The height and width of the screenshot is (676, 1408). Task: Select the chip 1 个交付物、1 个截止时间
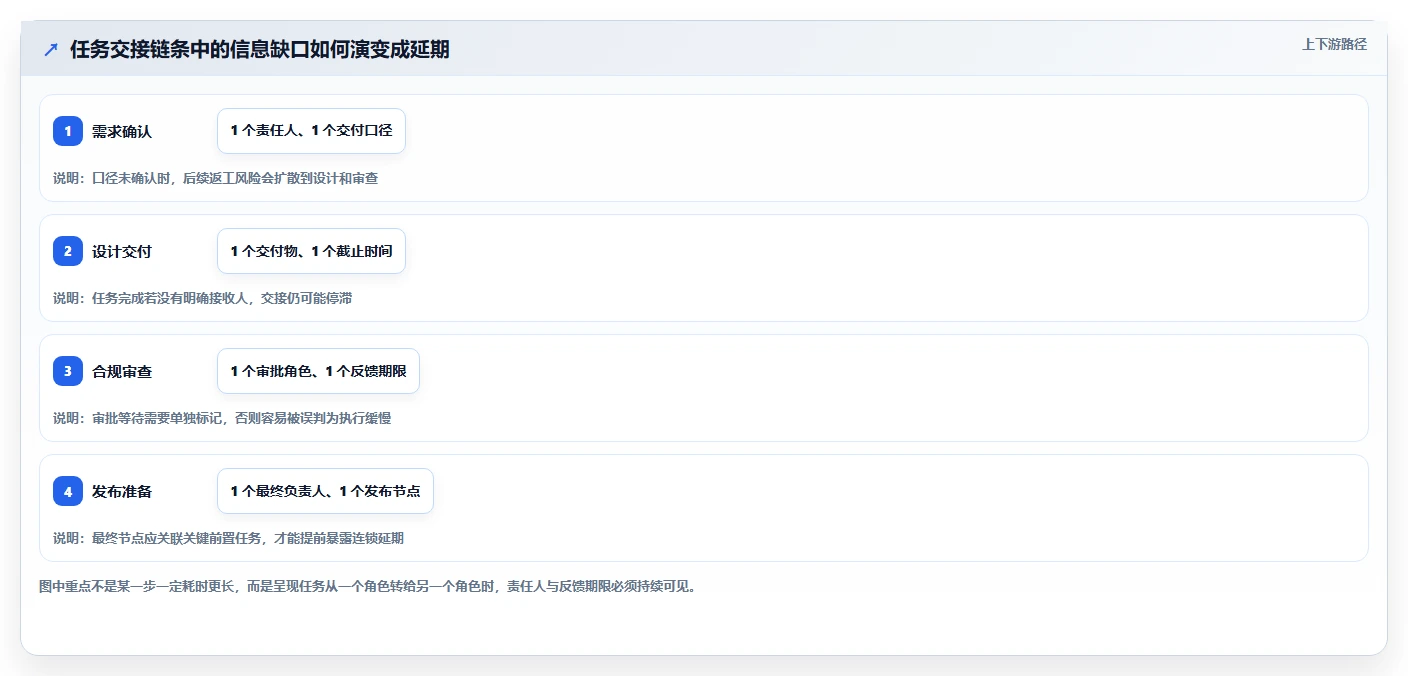coord(311,251)
